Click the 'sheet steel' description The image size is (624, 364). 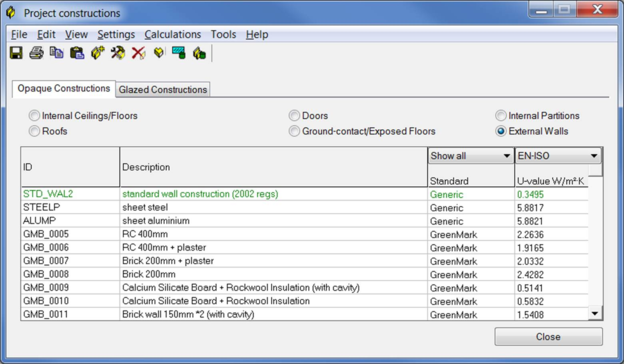pos(145,207)
